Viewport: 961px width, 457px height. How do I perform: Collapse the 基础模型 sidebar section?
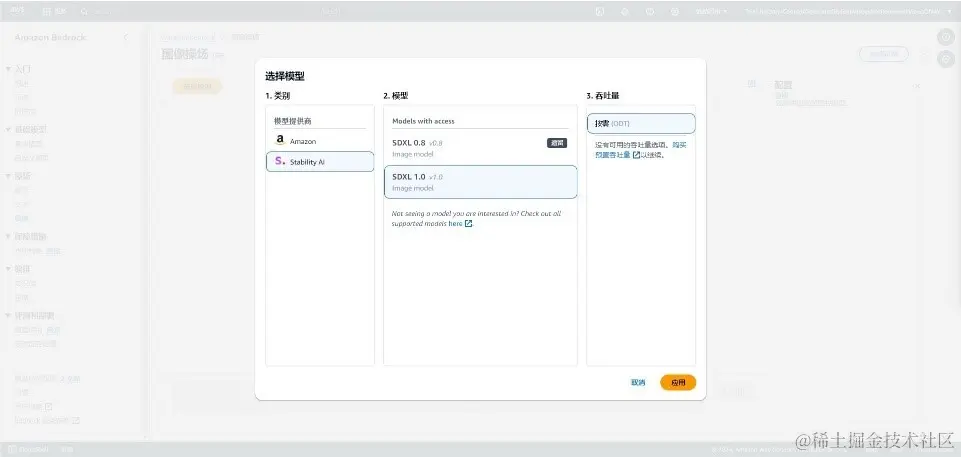(9, 129)
